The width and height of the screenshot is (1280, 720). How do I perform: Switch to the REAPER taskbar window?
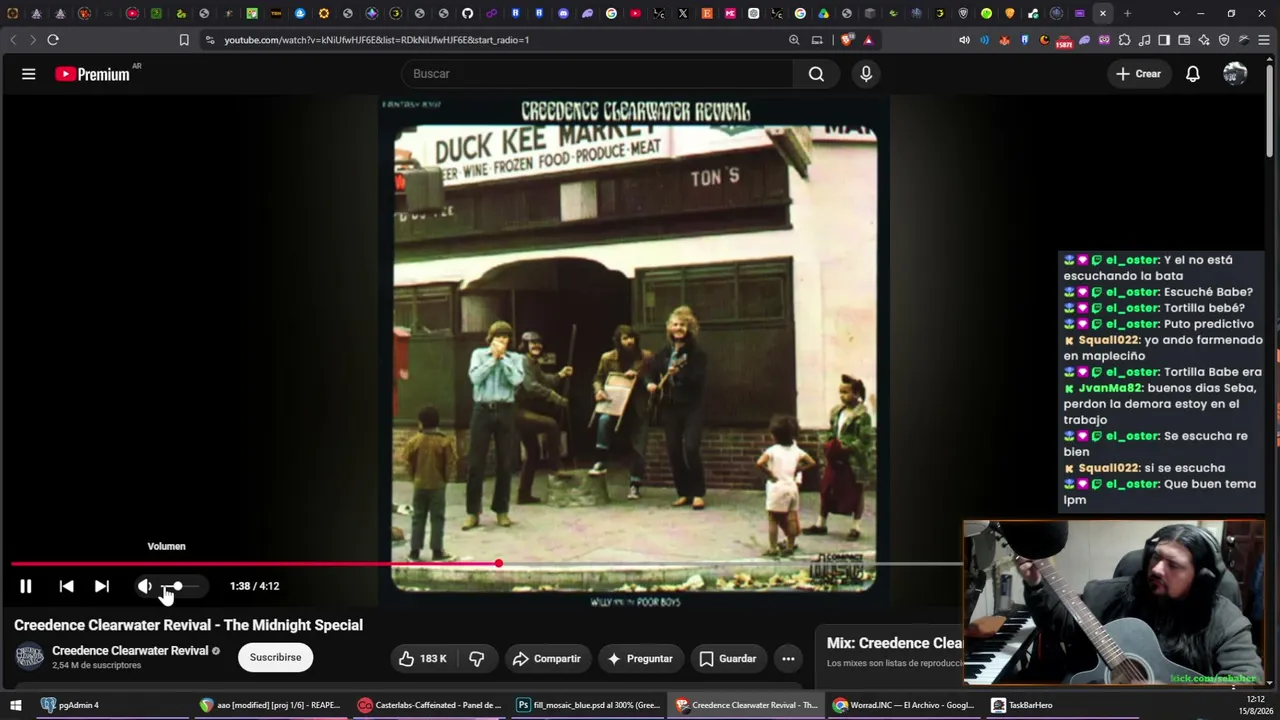pos(270,705)
